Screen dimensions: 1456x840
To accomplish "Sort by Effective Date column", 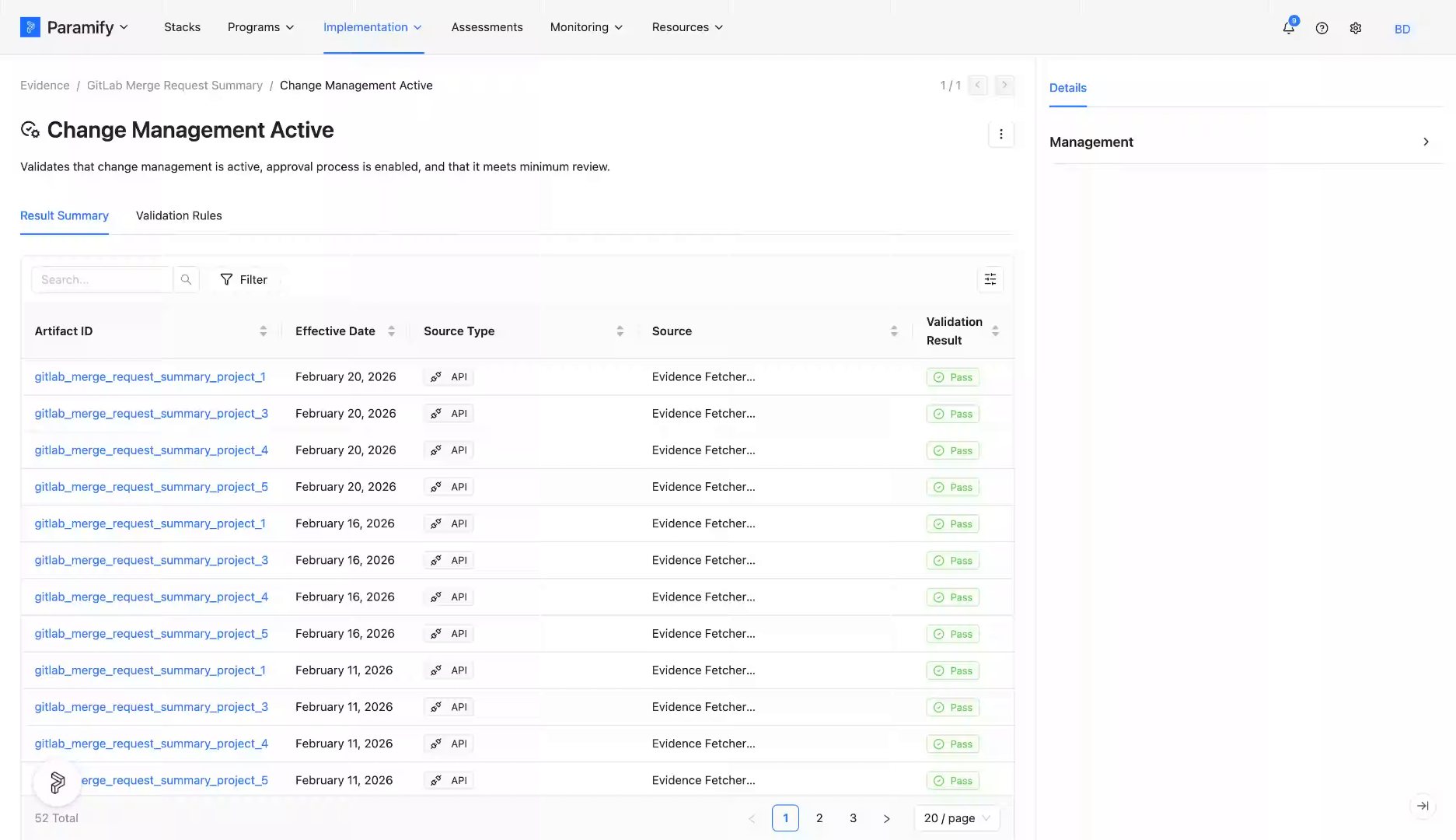I will coord(391,331).
